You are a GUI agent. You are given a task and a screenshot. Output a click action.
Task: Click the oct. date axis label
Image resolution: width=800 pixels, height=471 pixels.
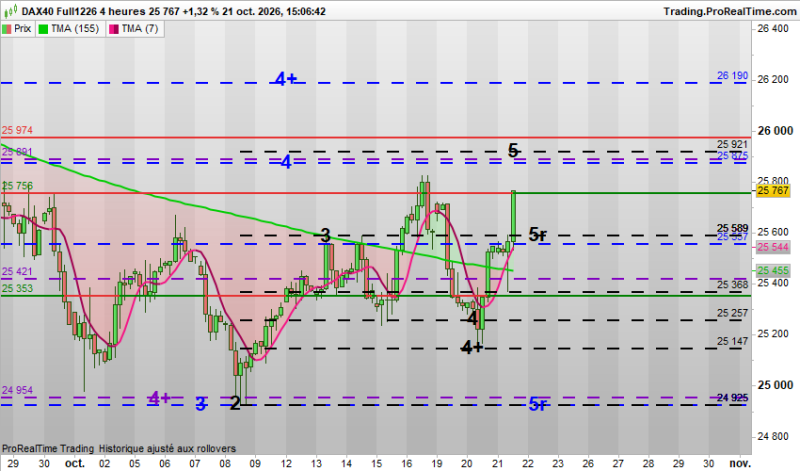pyautogui.click(x=74, y=463)
